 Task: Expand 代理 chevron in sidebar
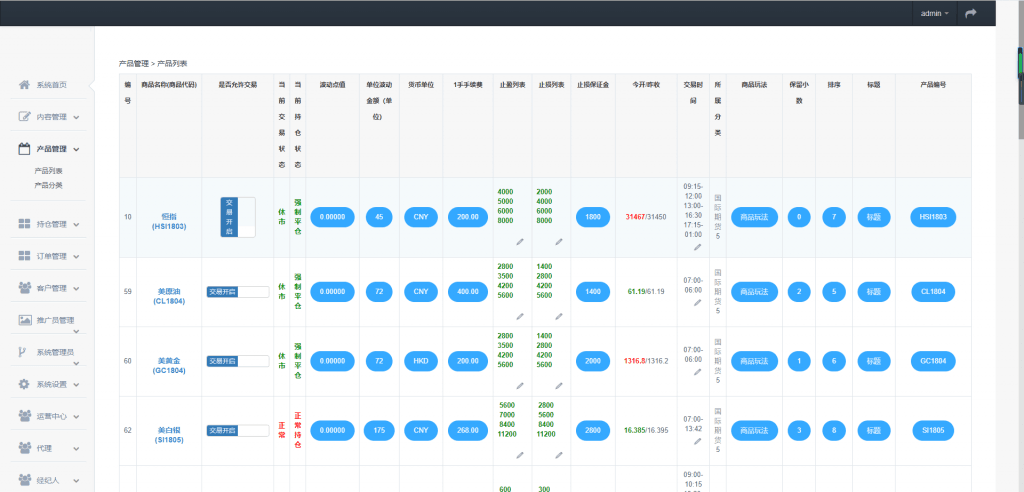(x=76, y=449)
